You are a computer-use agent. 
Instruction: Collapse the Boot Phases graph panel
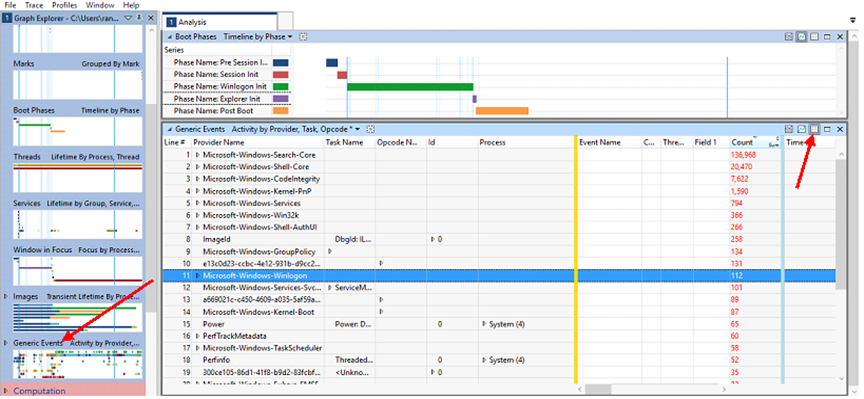point(169,37)
